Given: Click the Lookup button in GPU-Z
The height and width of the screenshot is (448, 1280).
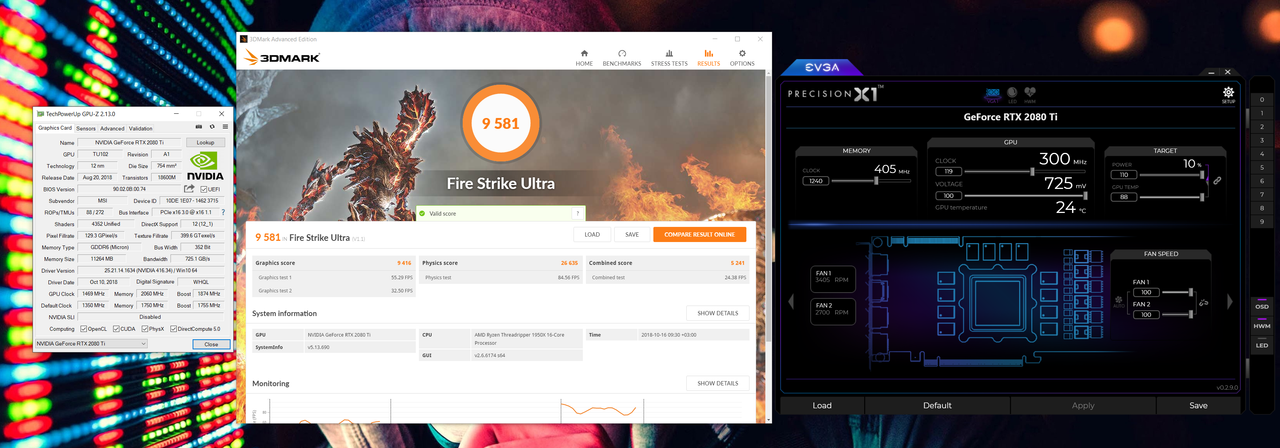Looking at the screenshot, I should [205, 143].
